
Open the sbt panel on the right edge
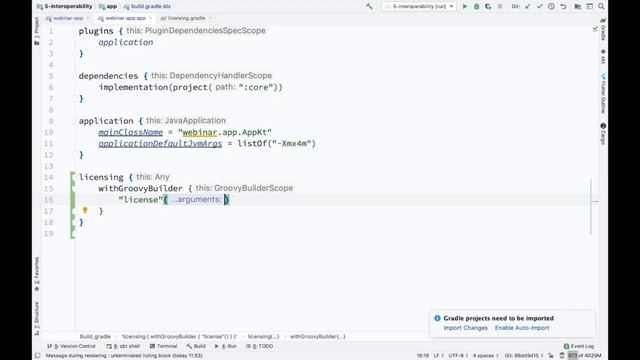[x=603, y=57]
